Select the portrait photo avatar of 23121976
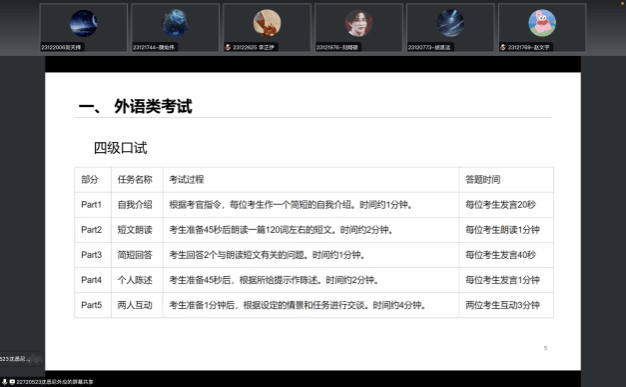626x387 pixels. point(359,23)
